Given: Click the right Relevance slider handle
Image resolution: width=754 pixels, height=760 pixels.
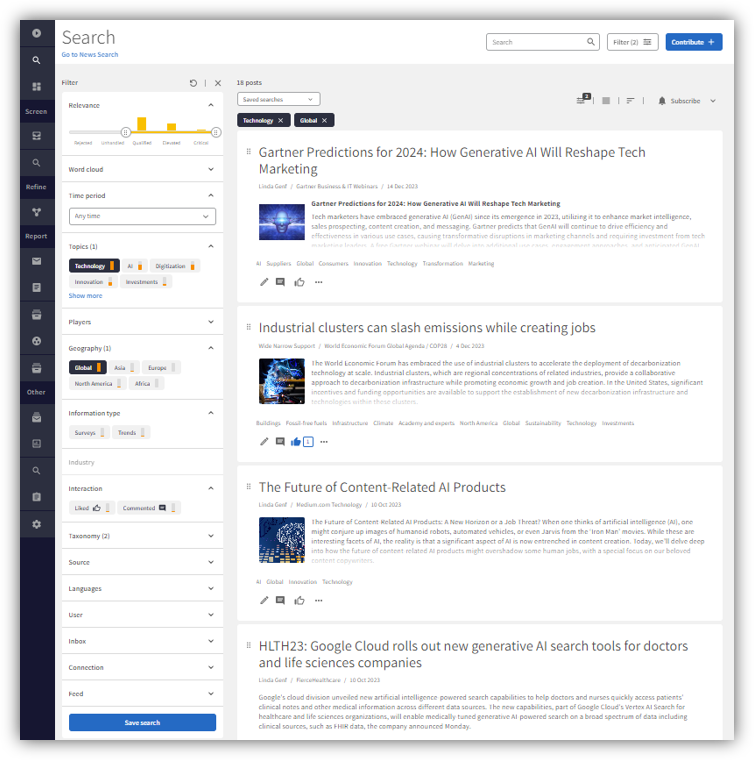Looking at the screenshot, I should (216, 132).
